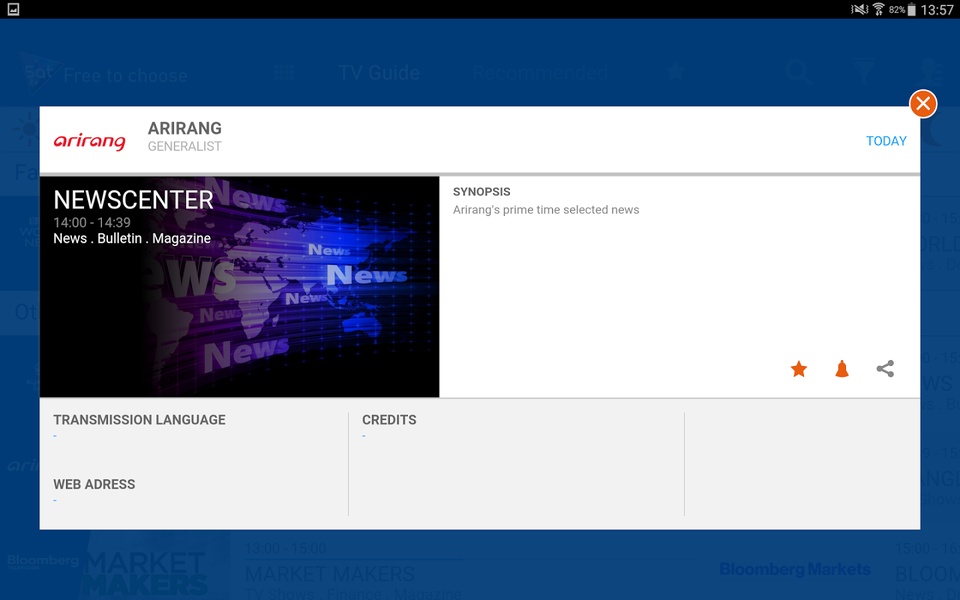Click the GENERALIST channel category text

[184, 146]
